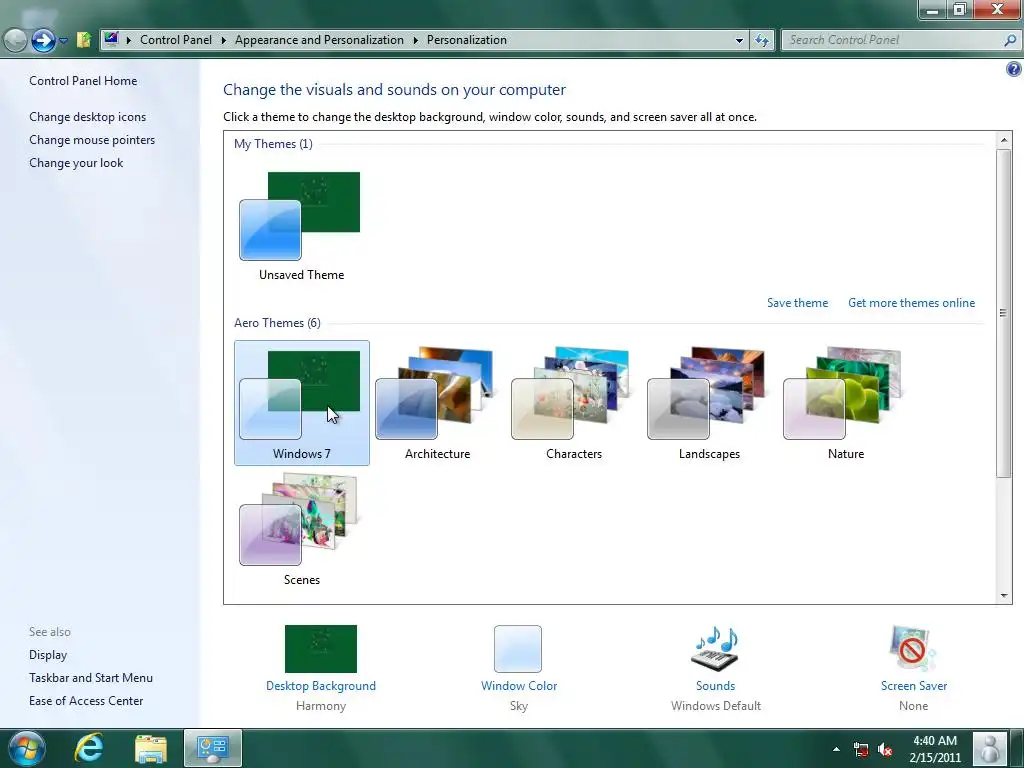The width and height of the screenshot is (1024, 768).
Task: Expand arrow after Control Panel breadcrumb
Action: pos(223,40)
